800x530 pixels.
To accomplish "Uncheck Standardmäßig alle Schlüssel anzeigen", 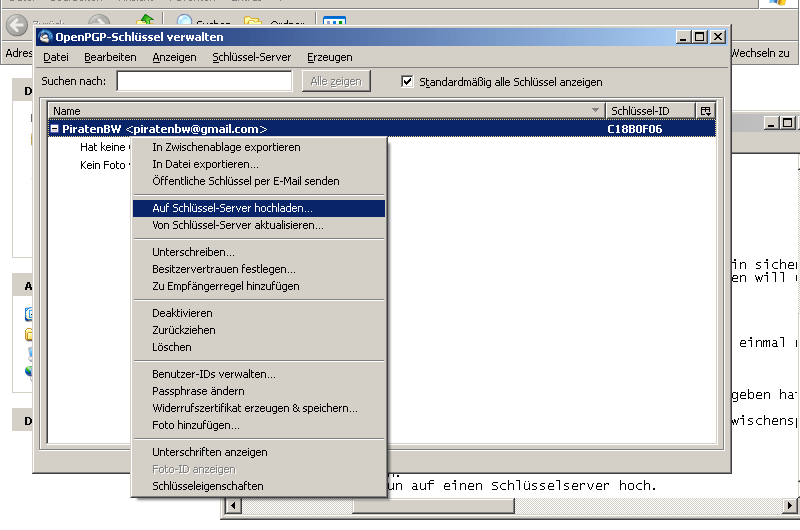I will tap(407, 82).
